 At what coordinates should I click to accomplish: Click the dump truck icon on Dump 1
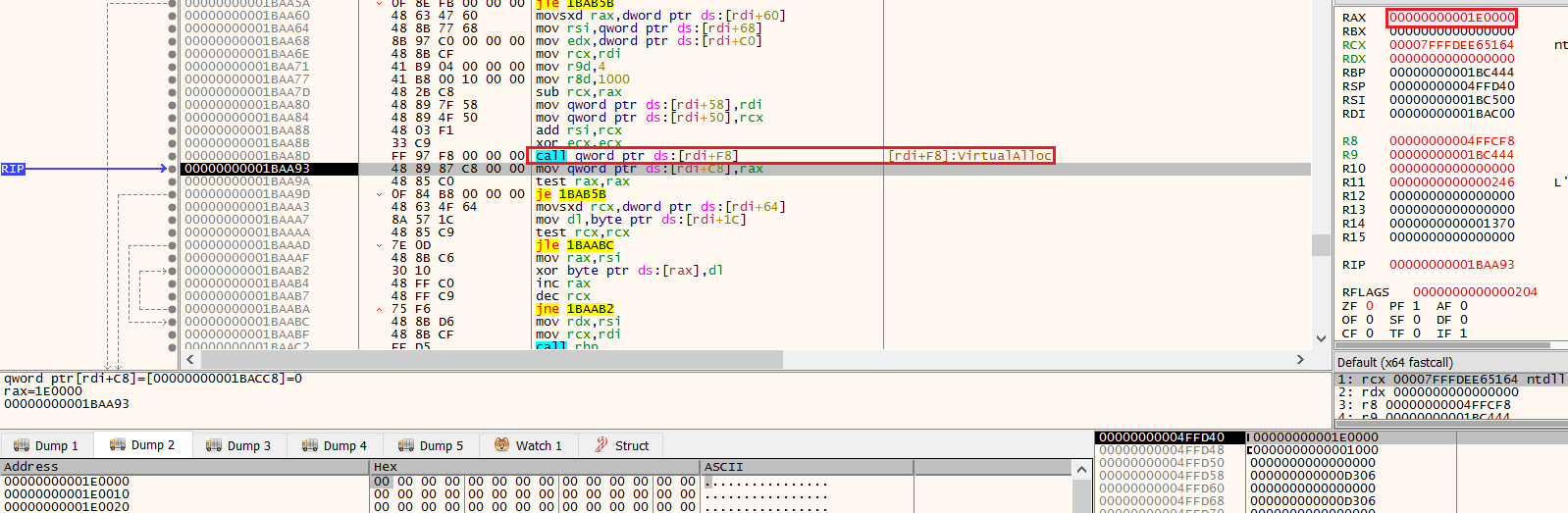[21, 445]
